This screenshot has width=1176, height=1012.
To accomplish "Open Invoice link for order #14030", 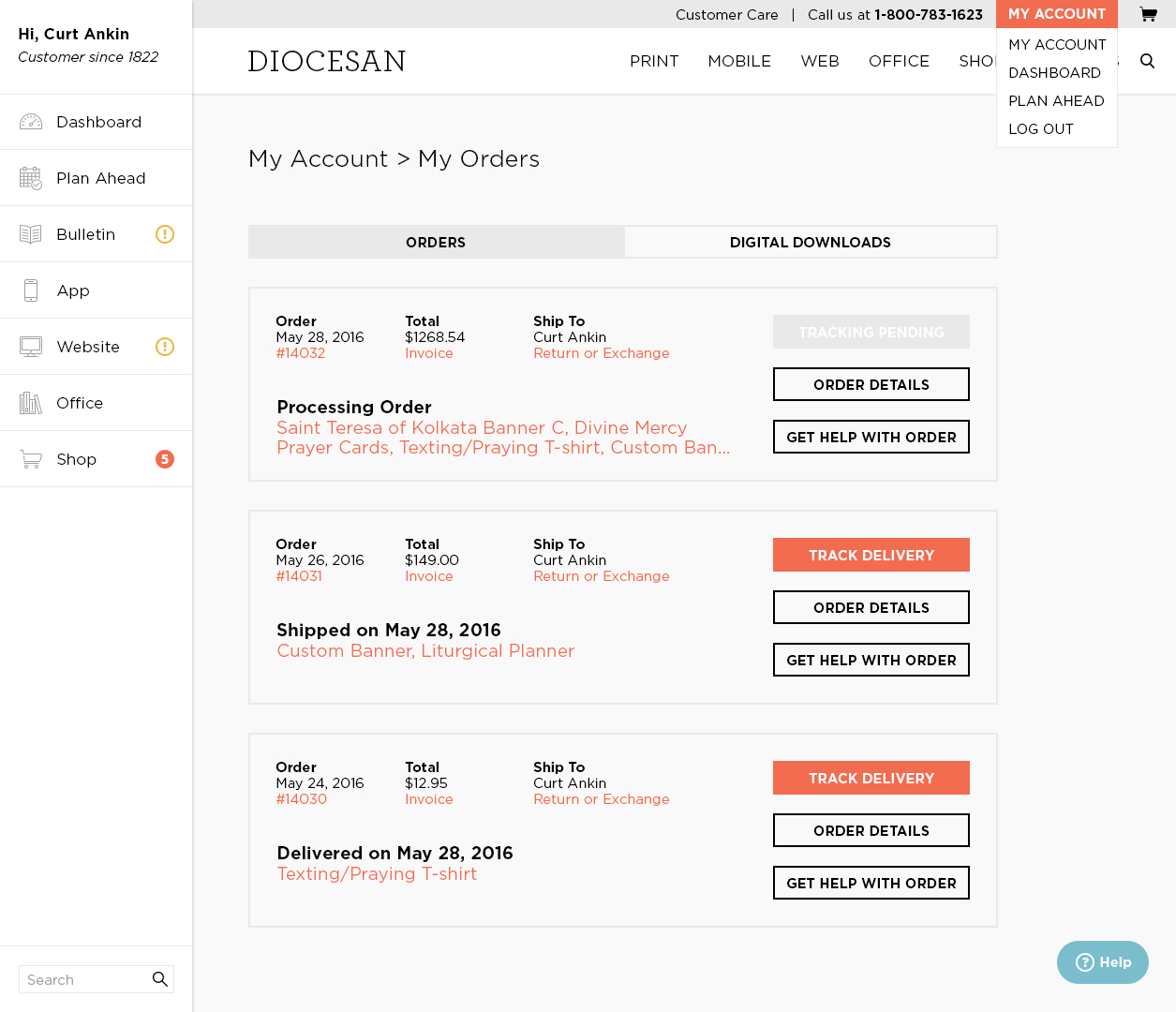I will click(428, 799).
